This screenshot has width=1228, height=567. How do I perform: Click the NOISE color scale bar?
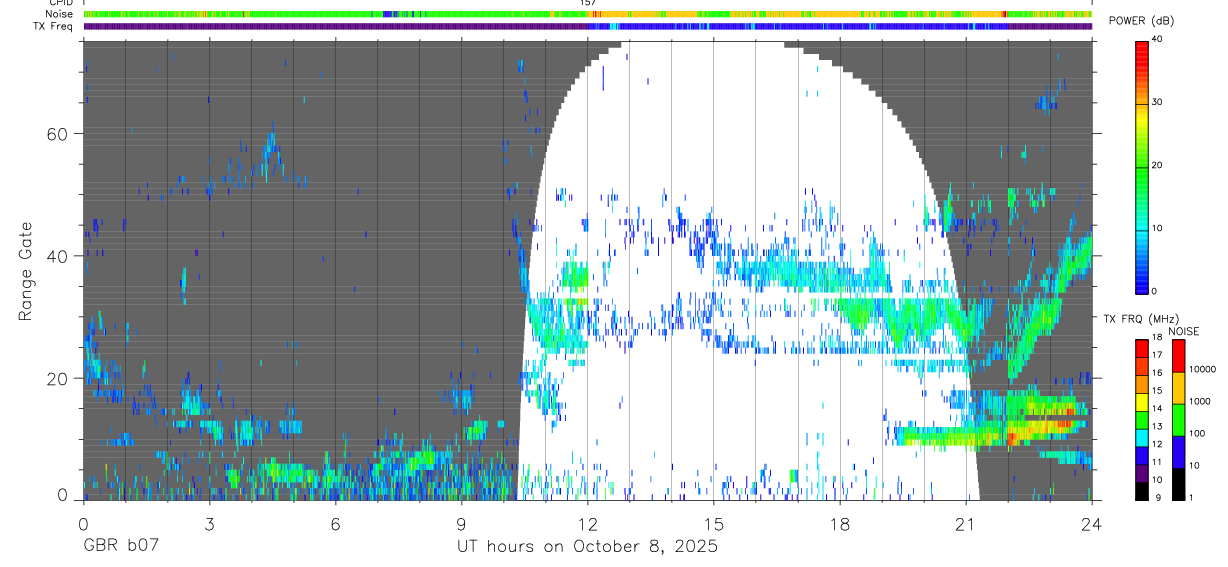click(x=1179, y=420)
